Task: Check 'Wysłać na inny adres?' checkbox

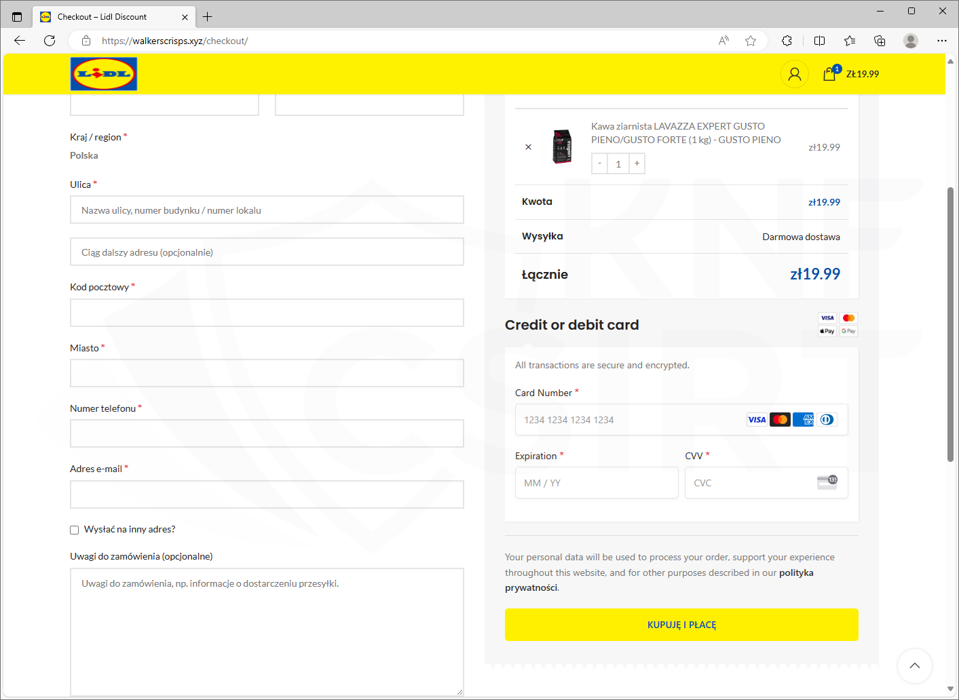Action: [x=75, y=530]
